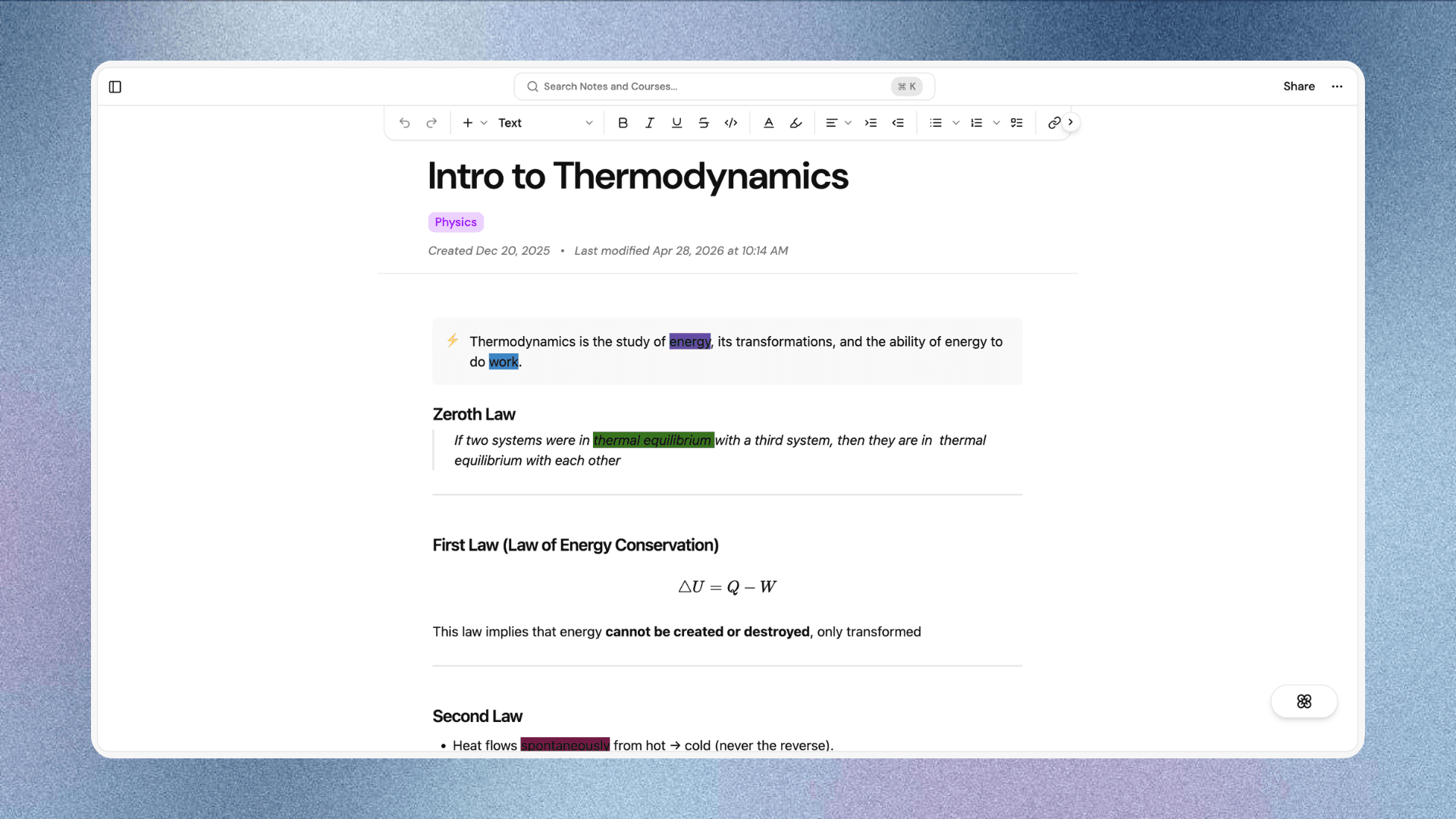The height and width of the screenshot is (819, 1456).
Task: Select the highlighter tool
Action: point(795,123)
